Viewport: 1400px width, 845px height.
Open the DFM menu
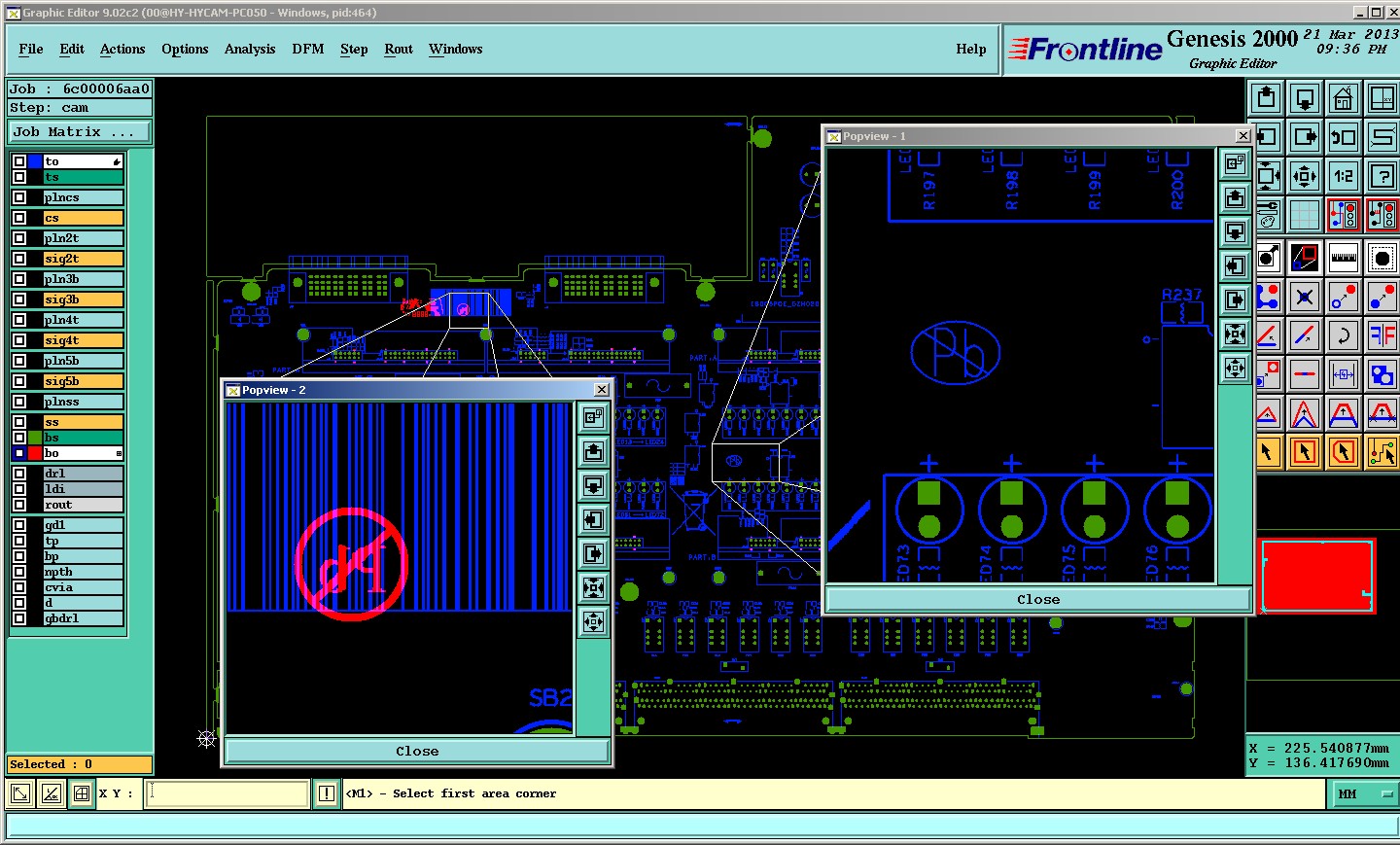(308, 49)
